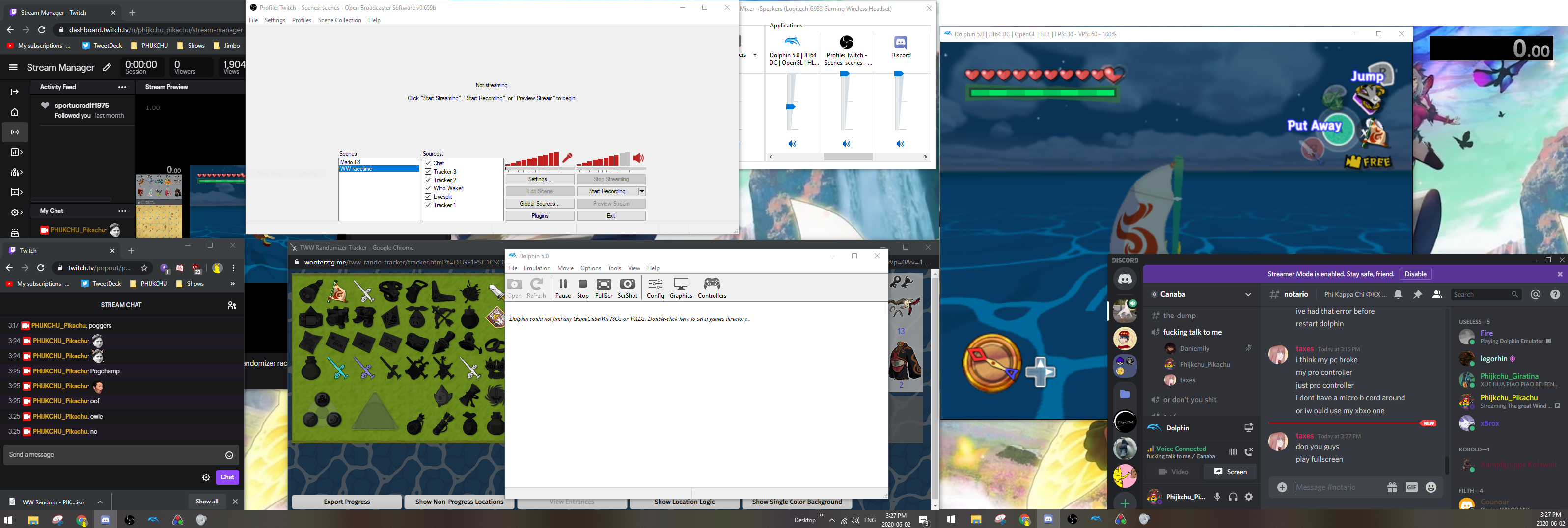Mute your microphone in Discord
Screen dimensions: 1568x528
(1217, 497)
